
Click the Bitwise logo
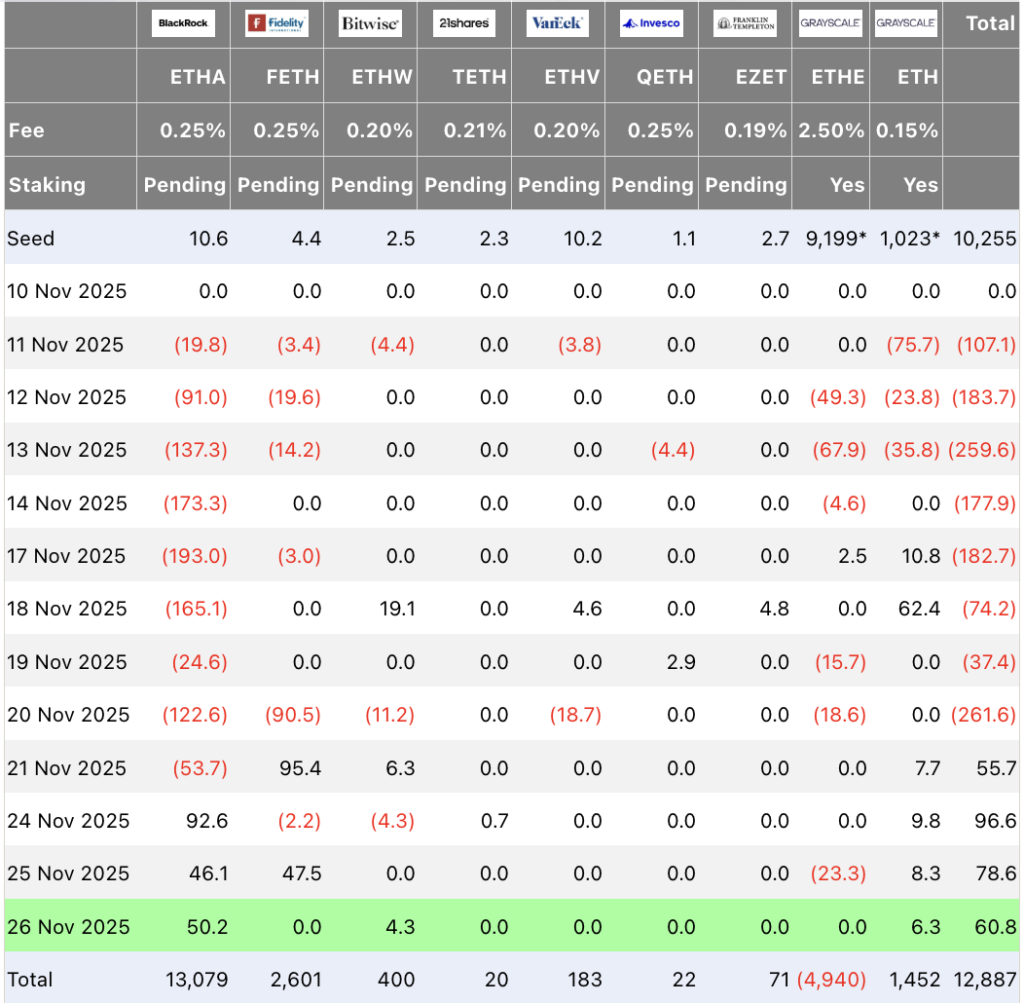coord(371,23)
